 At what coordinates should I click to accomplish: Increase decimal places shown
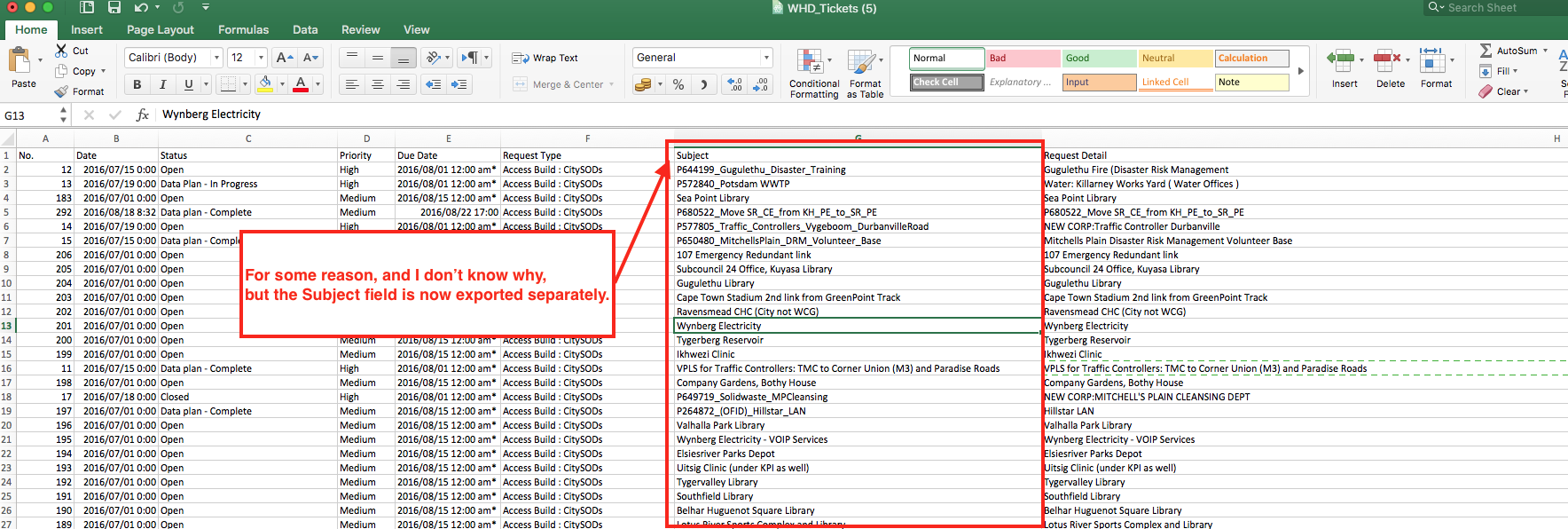click(x=735, y=84)
